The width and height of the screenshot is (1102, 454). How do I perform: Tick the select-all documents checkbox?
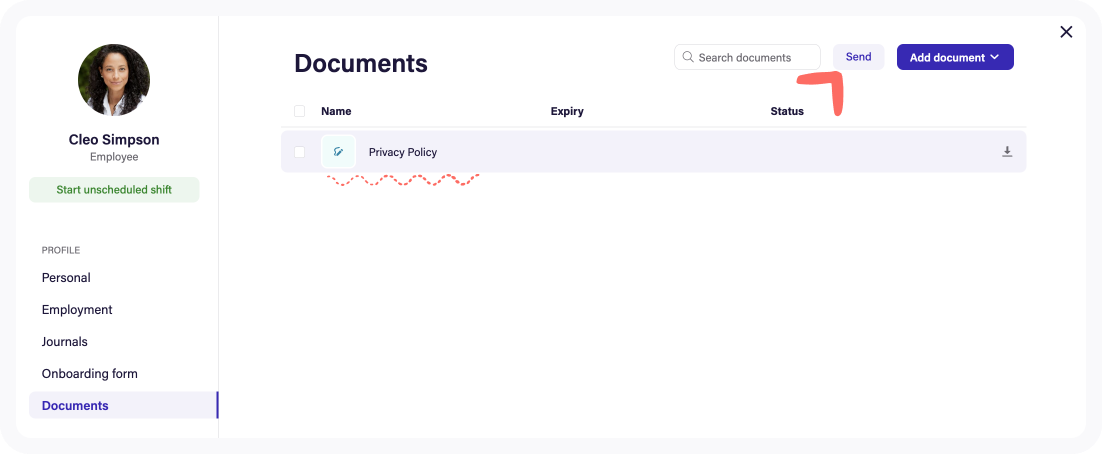[x=299, y=111]
